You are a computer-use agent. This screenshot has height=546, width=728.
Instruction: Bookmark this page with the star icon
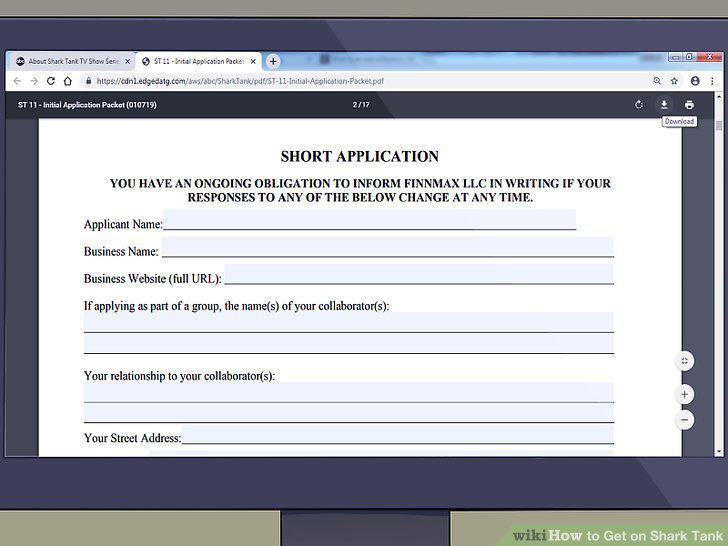(674, 81)
